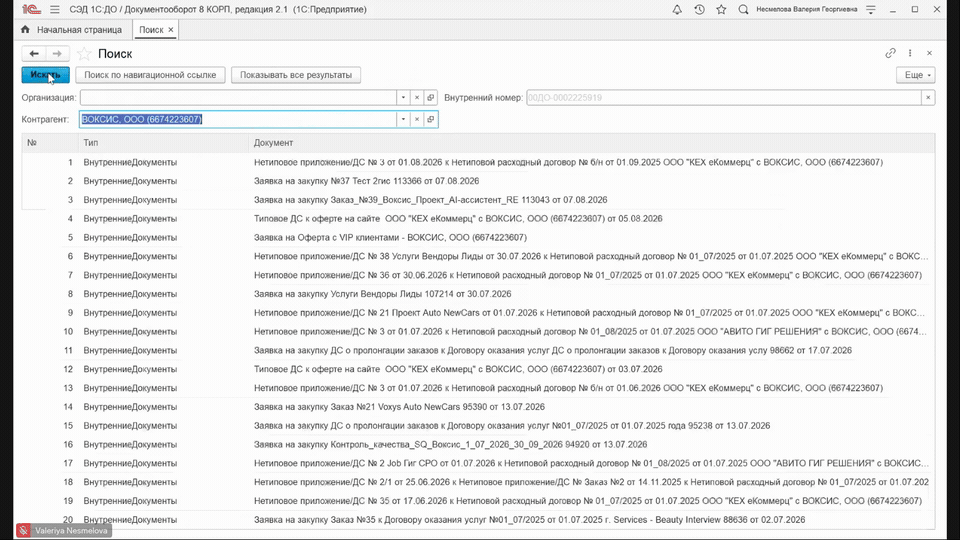Copy link to this form icon
Viewport: 960px width, 540px height.
pos(890,53)
